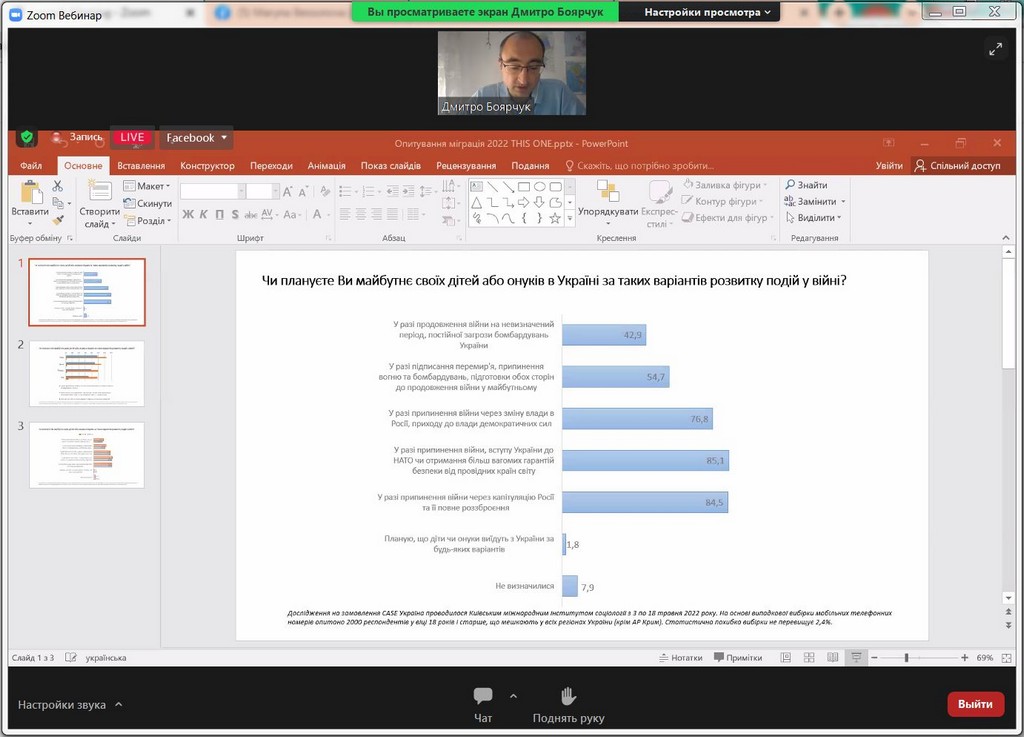Click the Share access (Спільний доступ) button

pyautogui.click(x=957, y=166)
